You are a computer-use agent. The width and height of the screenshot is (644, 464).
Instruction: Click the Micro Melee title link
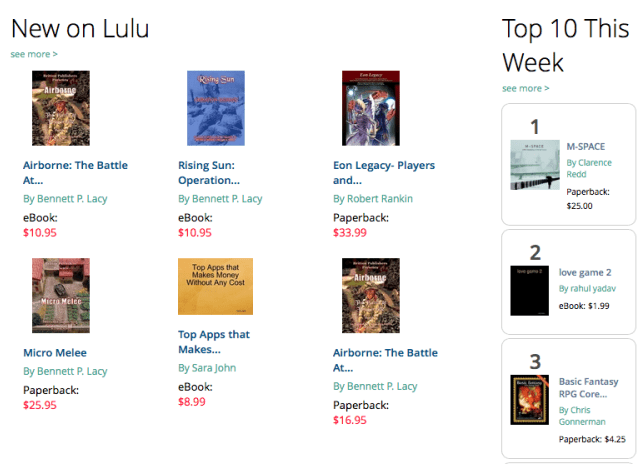coord(55,353)
